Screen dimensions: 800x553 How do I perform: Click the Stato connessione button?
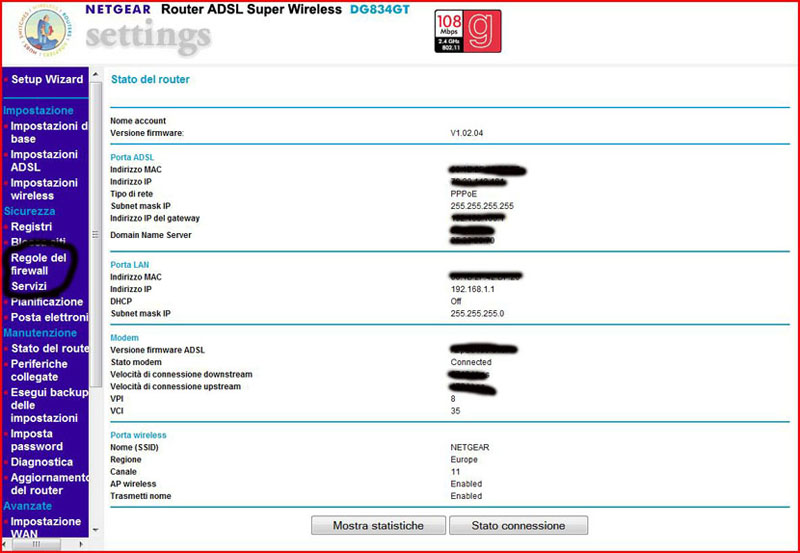518,525
